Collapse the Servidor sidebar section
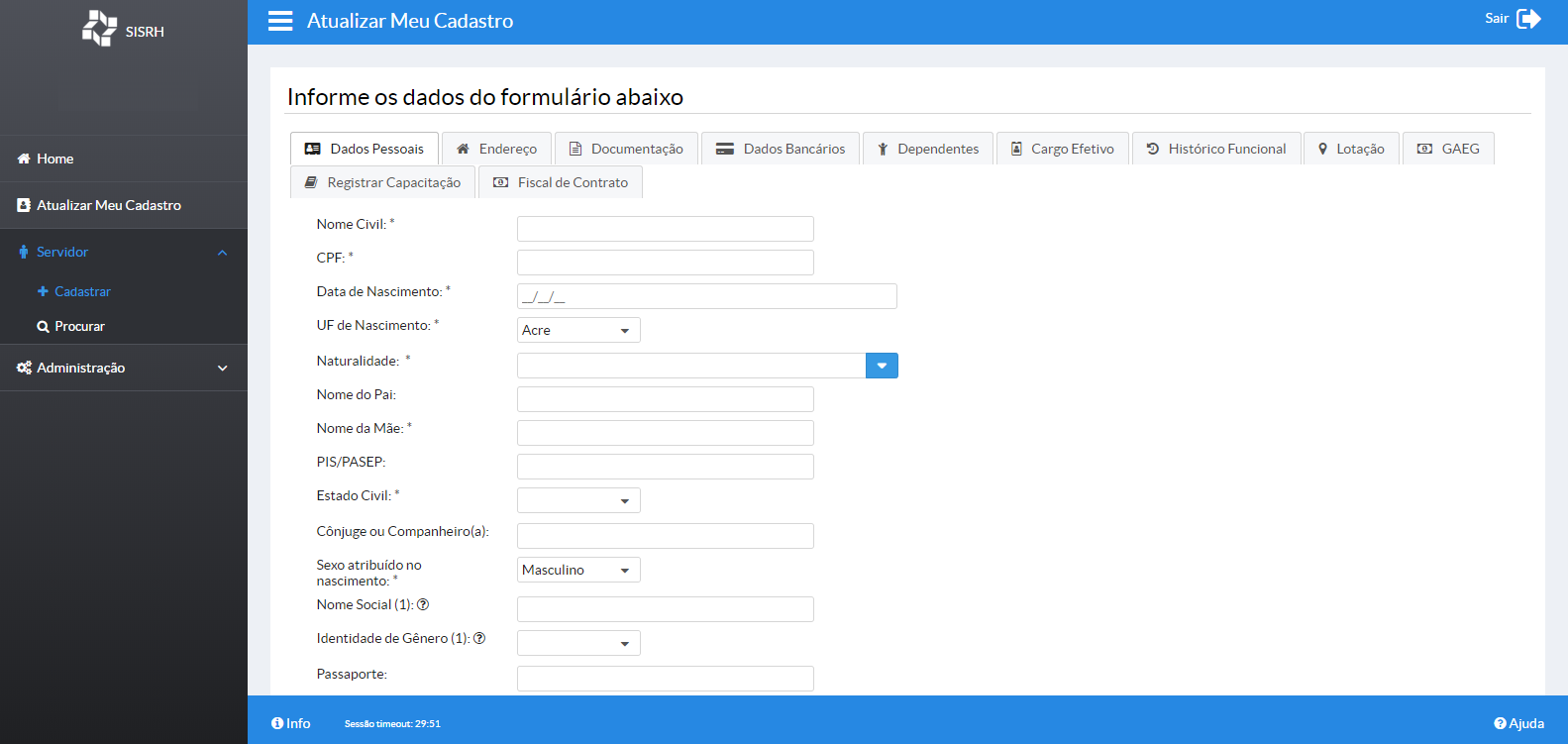This screenshot has height=744, width=1568. click(222, 253)
